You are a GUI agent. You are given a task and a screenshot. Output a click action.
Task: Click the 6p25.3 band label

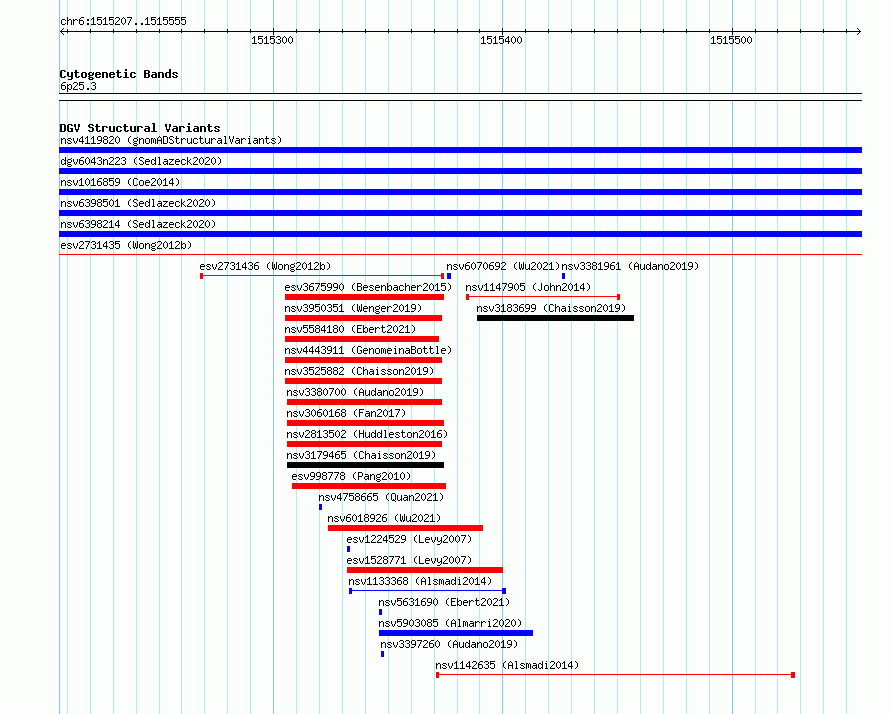coord(78,86)
